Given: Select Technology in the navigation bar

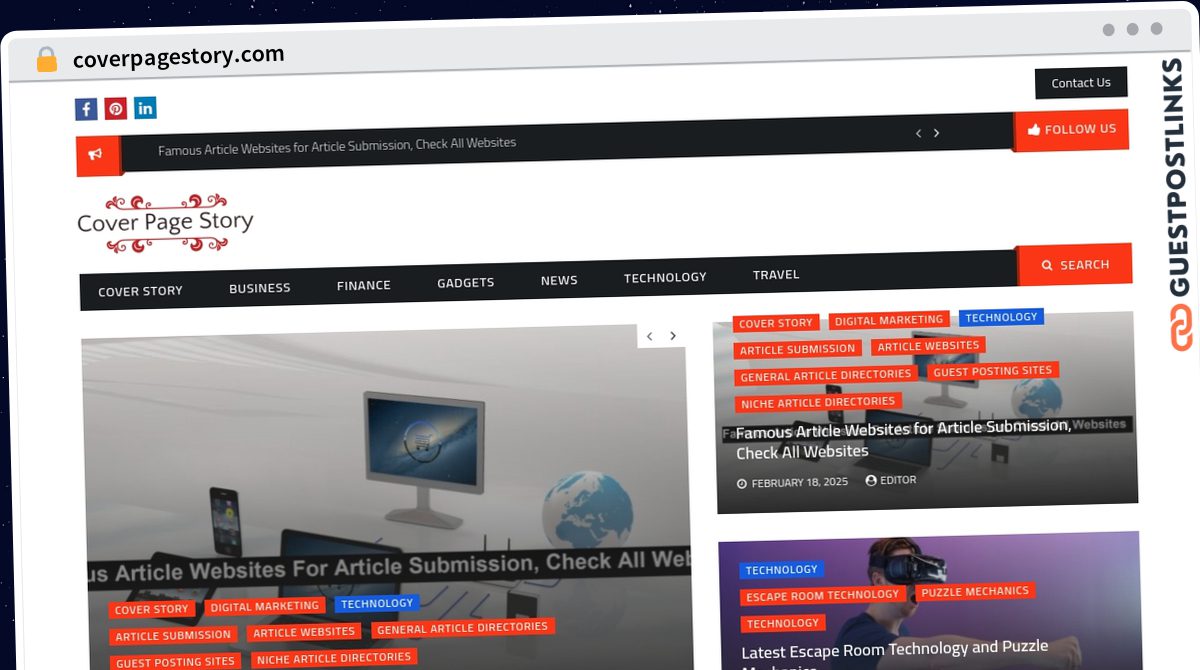Looking at the screenshot, I should coord(665,277).
